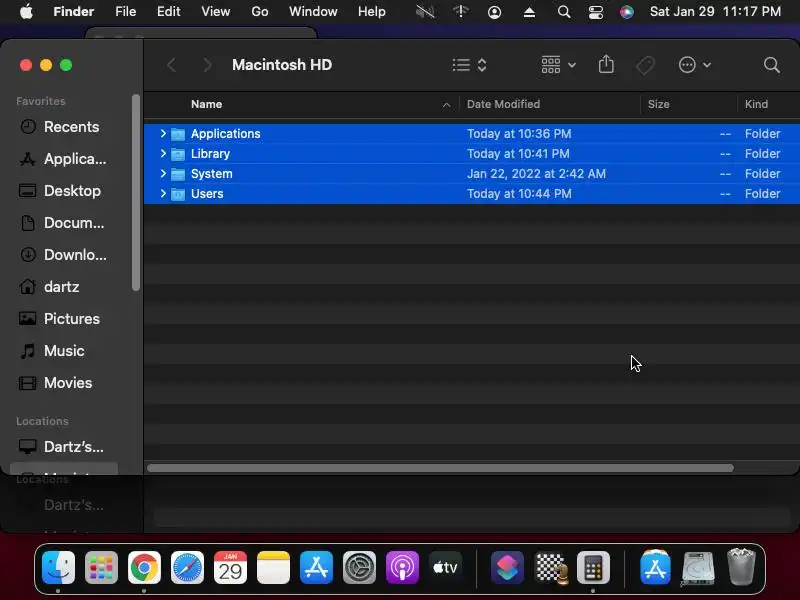Select Recents in the sidebar
This screenshot has height=600, width=800.
64,127
